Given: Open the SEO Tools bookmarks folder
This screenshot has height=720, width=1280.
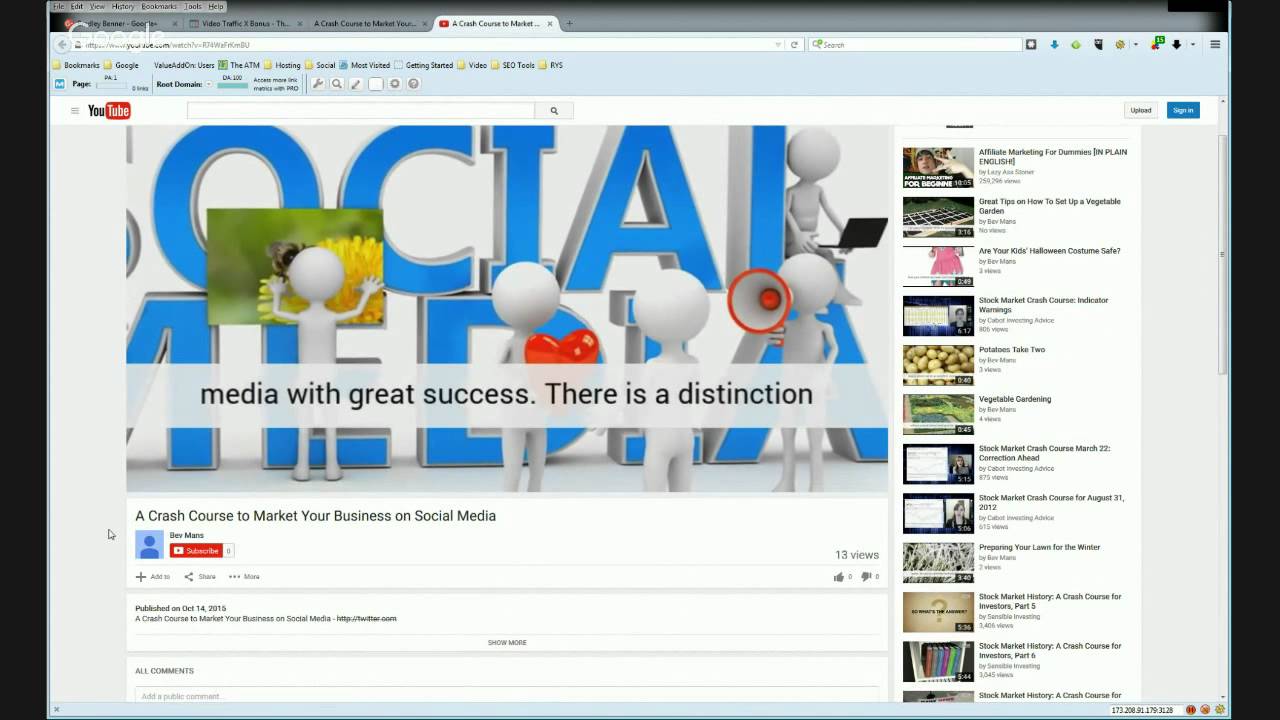Looking at the screenshot, I should (x=512, y=65).
